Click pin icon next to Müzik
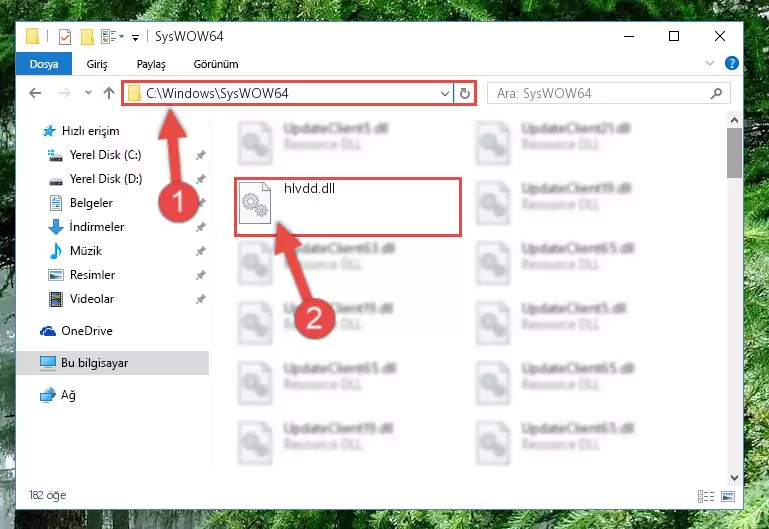Viewport: 769px width, 529px height. pyautogui.click(x=201, y=252)
